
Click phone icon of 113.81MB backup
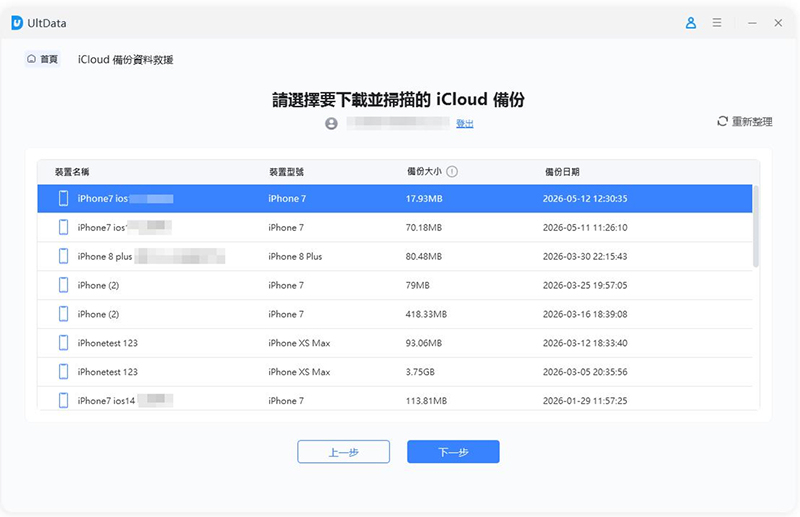point(63,401)
